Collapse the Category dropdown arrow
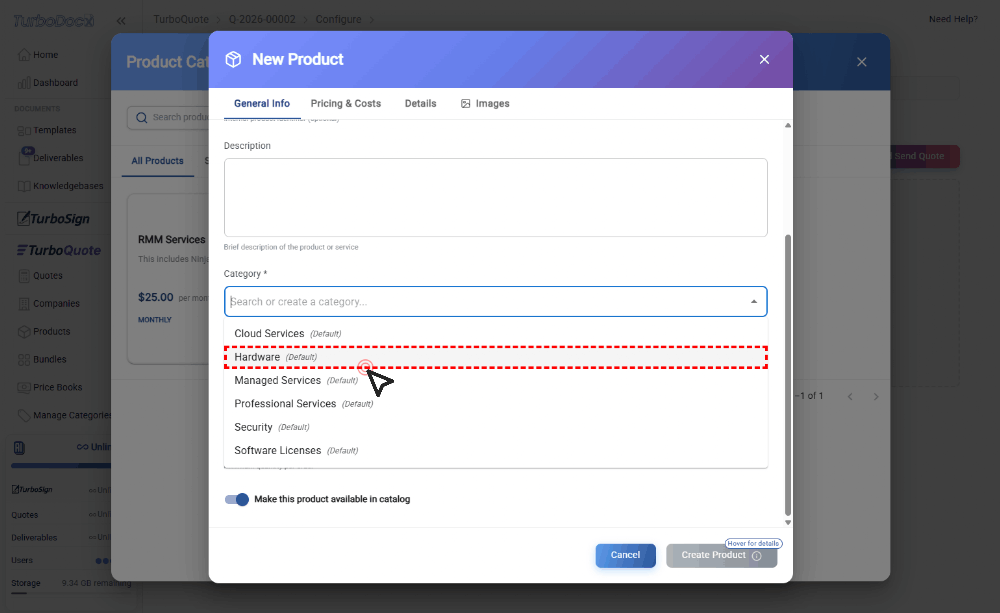1000x613 pixels. [754, 302]
